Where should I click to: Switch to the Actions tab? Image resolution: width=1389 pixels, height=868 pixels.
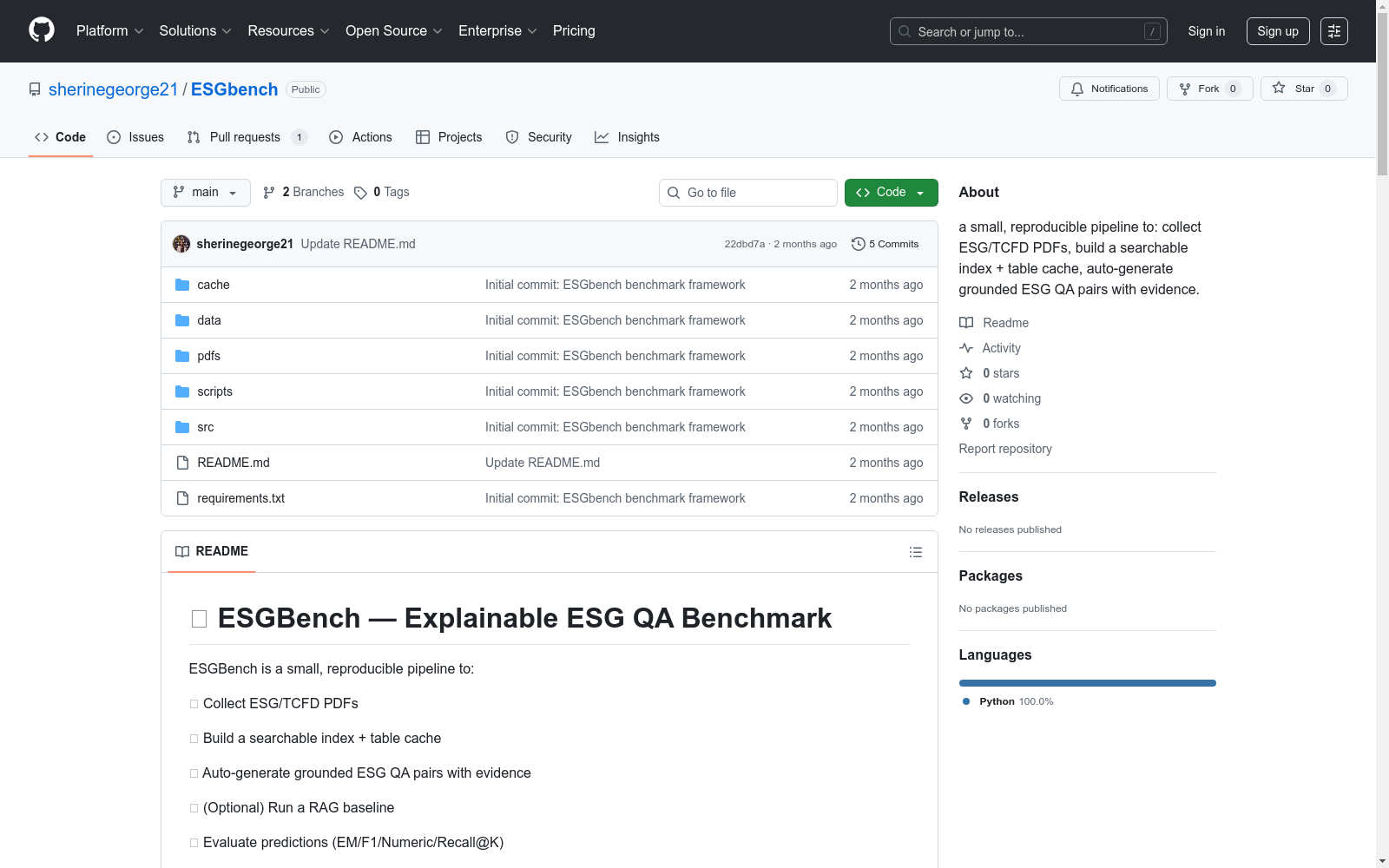[x=360, y=137]
